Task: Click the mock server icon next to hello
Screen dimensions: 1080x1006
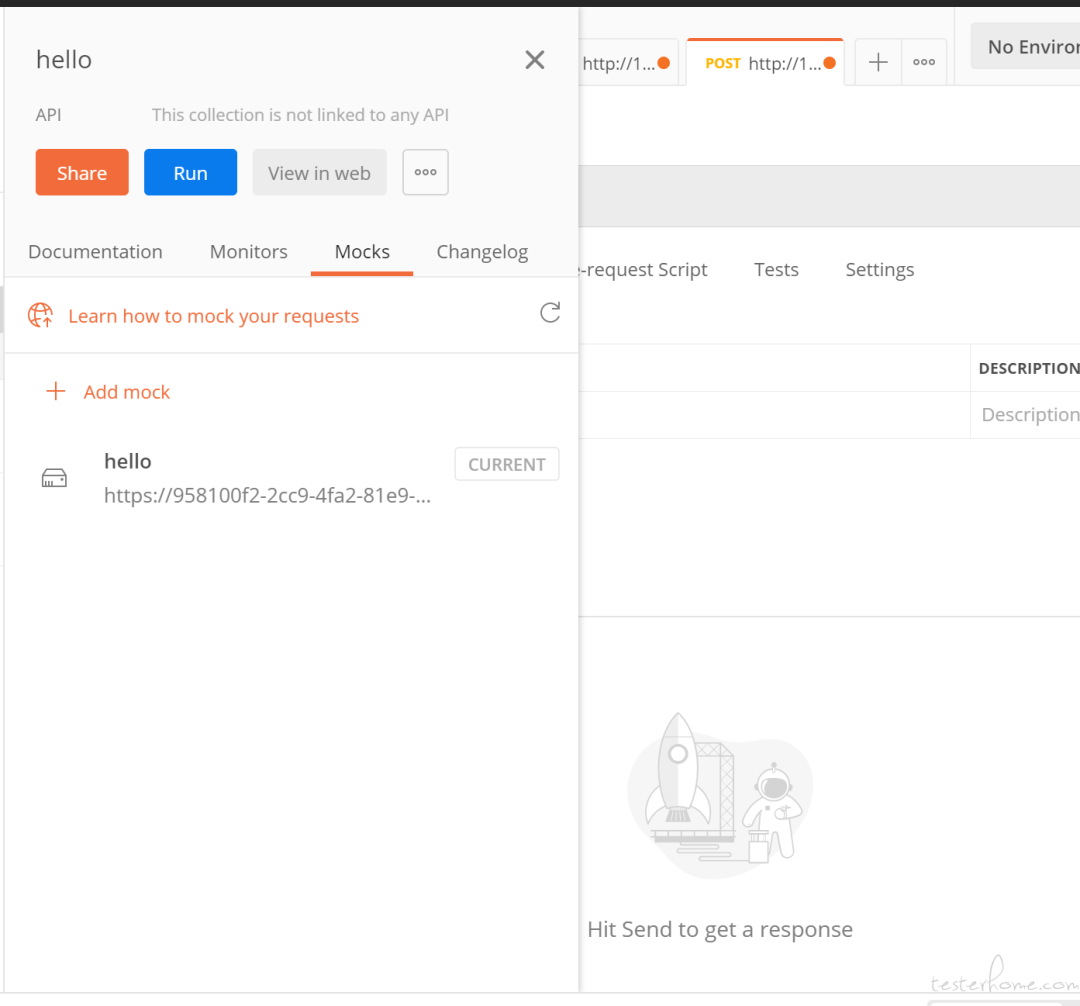Action: tap(54, 478)
